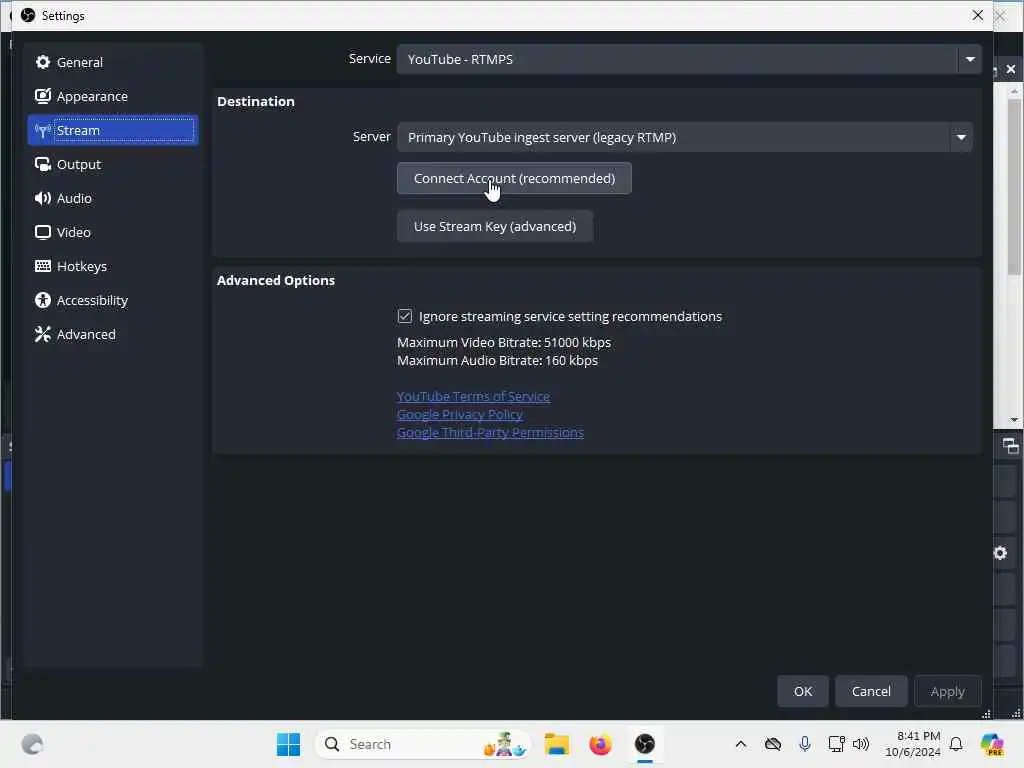Click OBS Studio taskbar icon
The width and height of the screenshot is (1024, 768).
tap(645, 744)
